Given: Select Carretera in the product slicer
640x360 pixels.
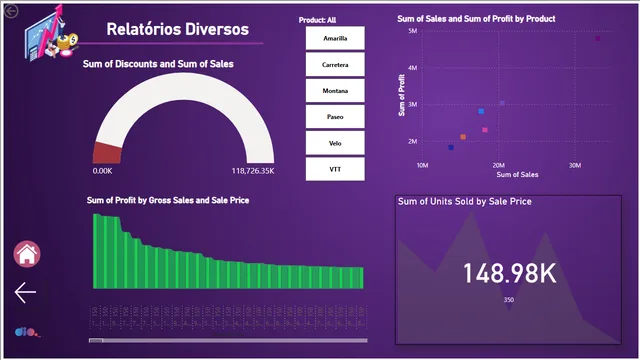Looking at the screenshot, I should tap(335, 64).
